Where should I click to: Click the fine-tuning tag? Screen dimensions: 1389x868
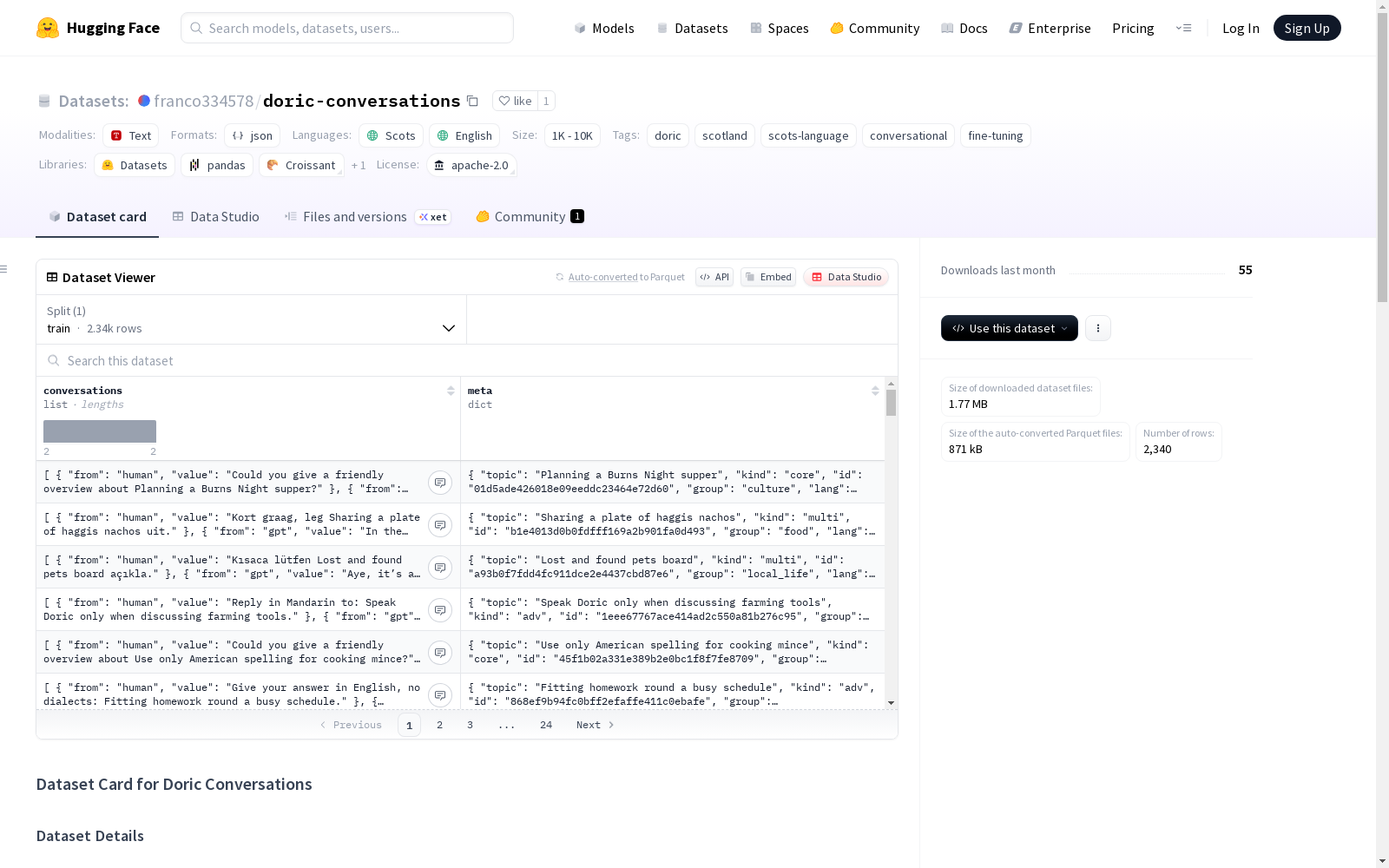(x=996, y=135)
